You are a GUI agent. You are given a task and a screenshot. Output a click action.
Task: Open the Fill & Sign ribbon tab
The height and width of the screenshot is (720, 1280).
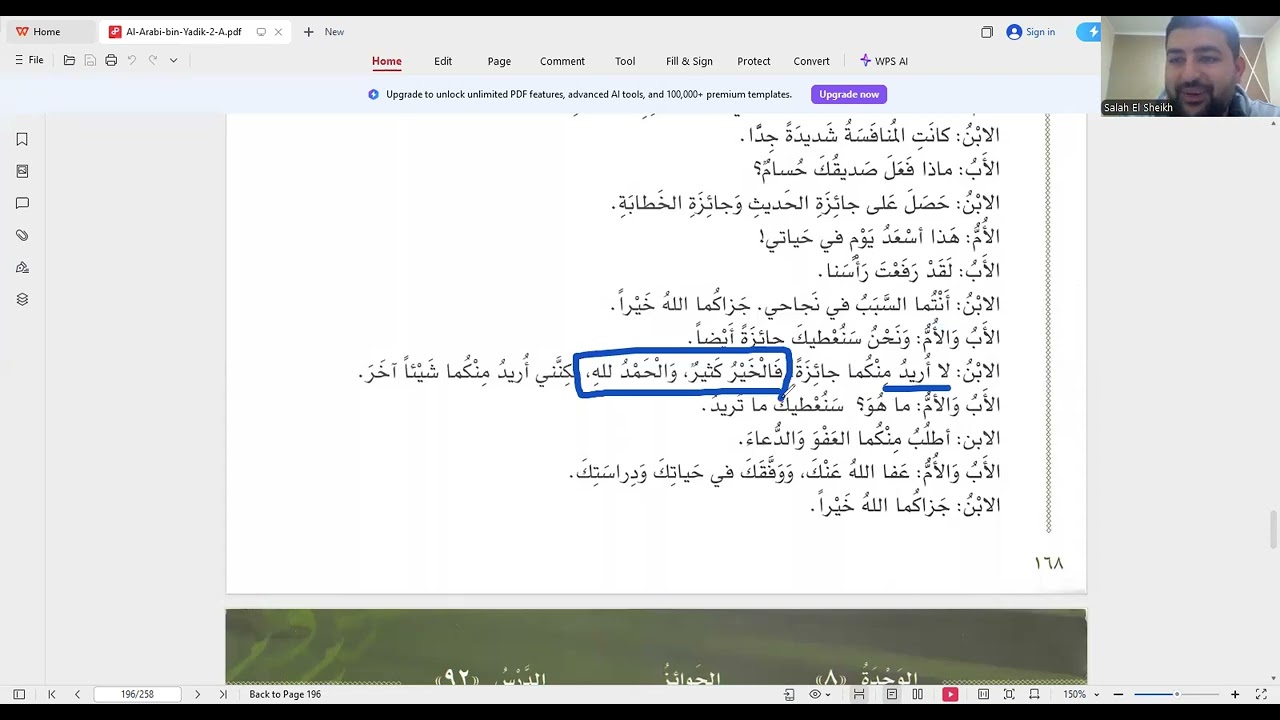pos(689,61)
